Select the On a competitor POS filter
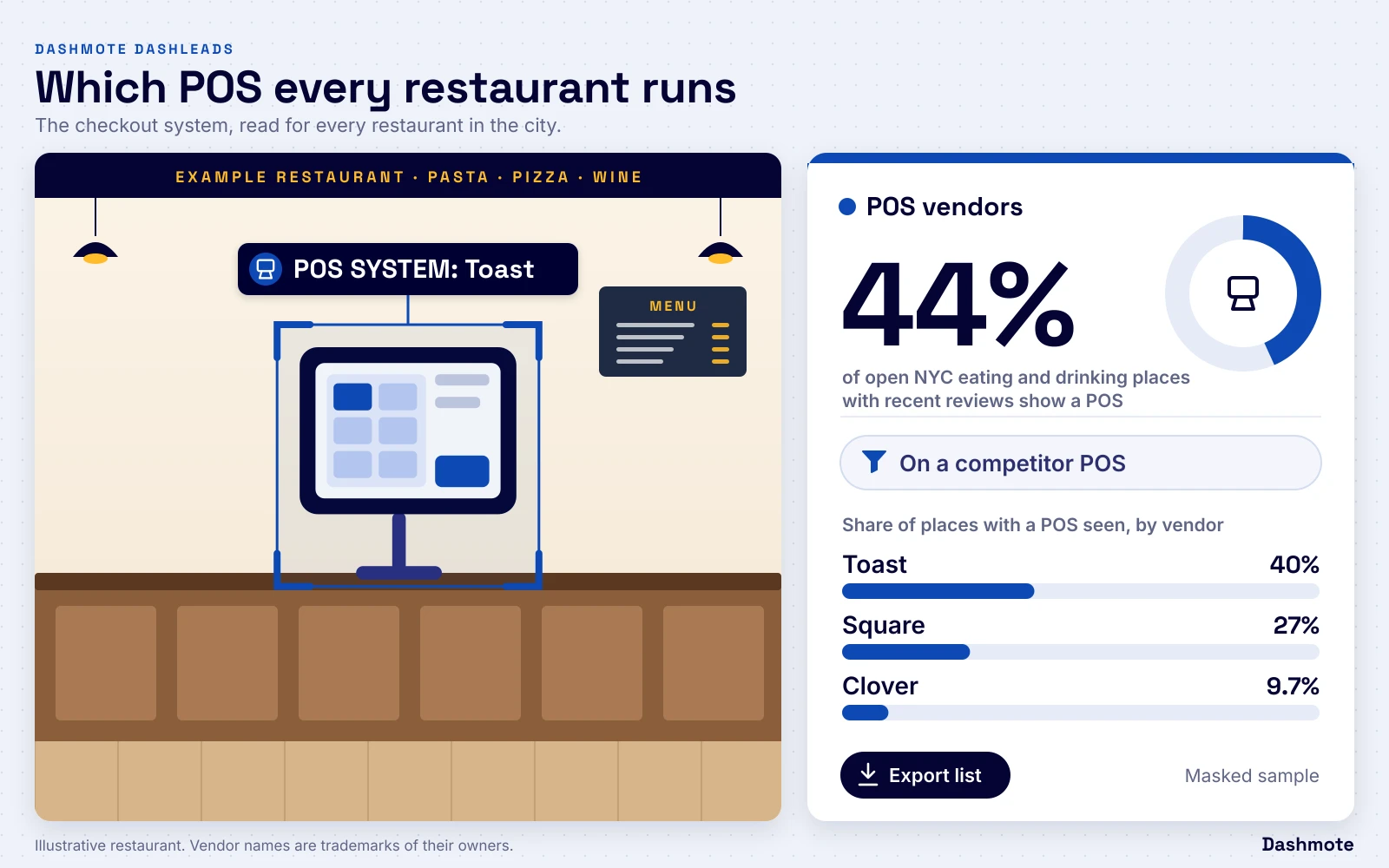 tap(1080, 463)
